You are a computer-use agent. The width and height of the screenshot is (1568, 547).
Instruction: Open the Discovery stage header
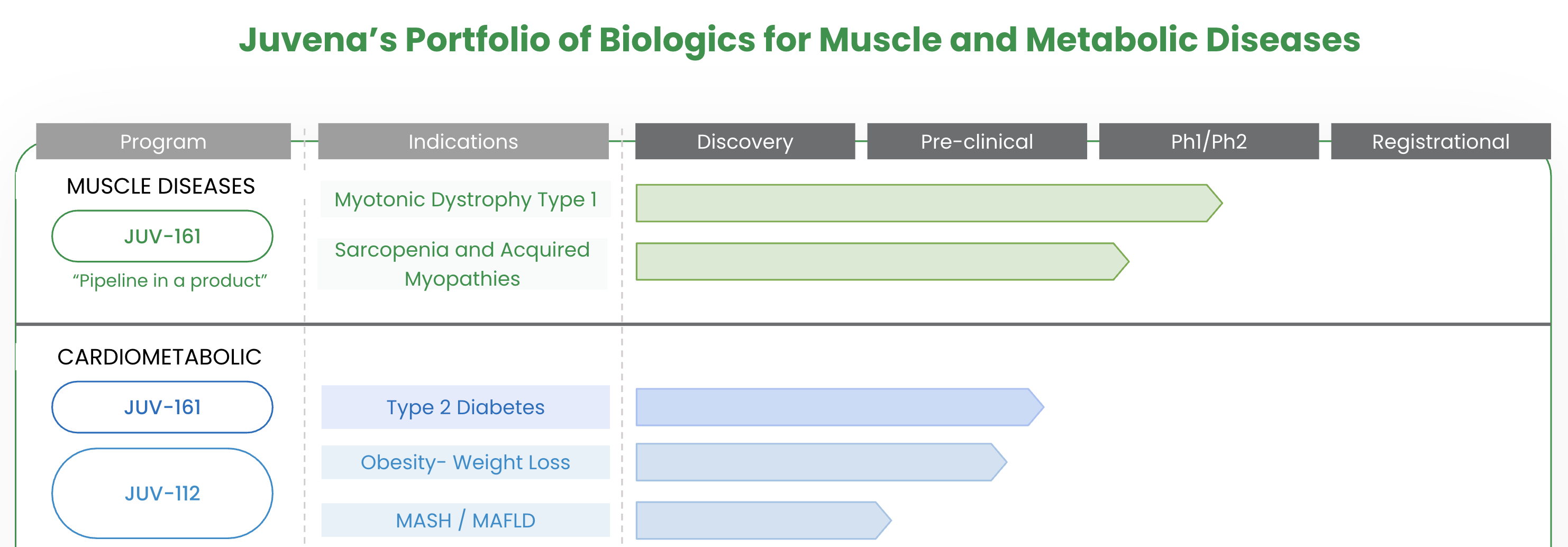[x=744, y=141]
